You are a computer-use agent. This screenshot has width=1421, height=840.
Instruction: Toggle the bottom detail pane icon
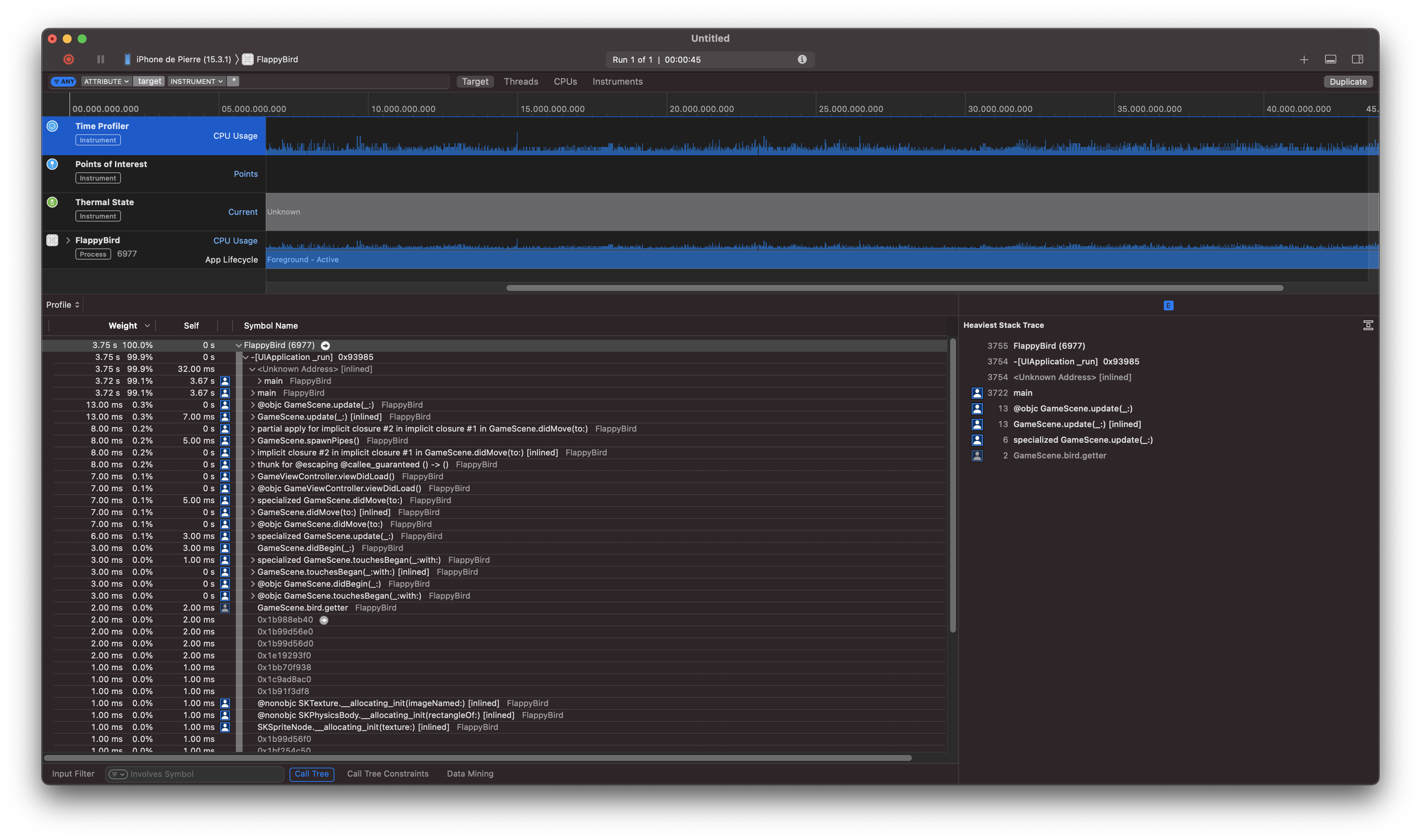point(1331,59)
